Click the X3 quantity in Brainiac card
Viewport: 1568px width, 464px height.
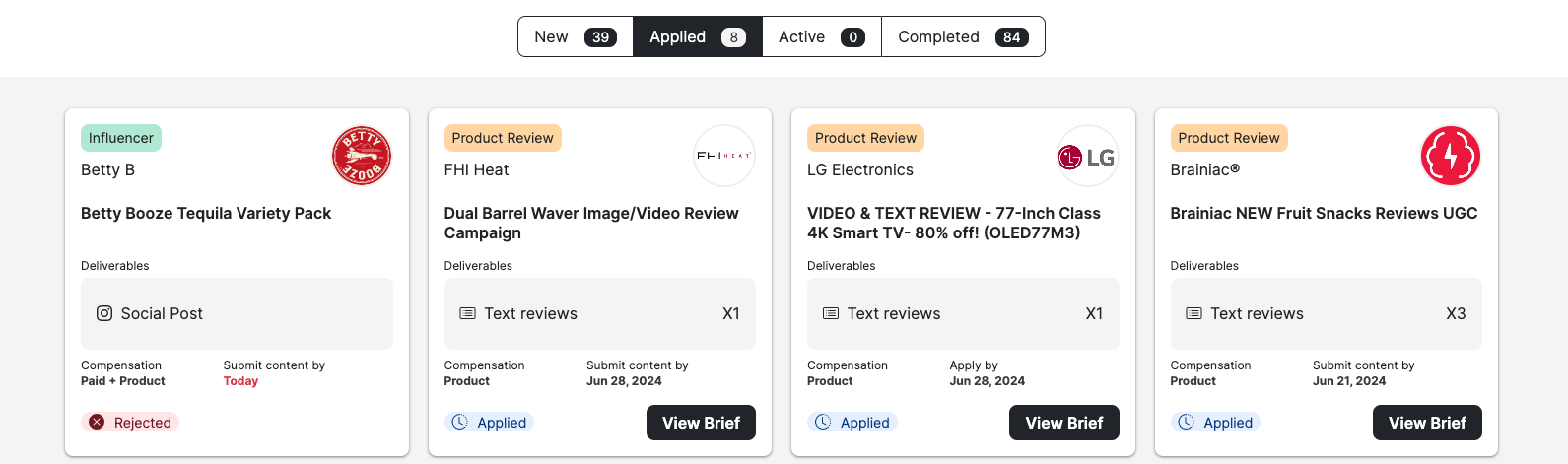pos(1456,313)
